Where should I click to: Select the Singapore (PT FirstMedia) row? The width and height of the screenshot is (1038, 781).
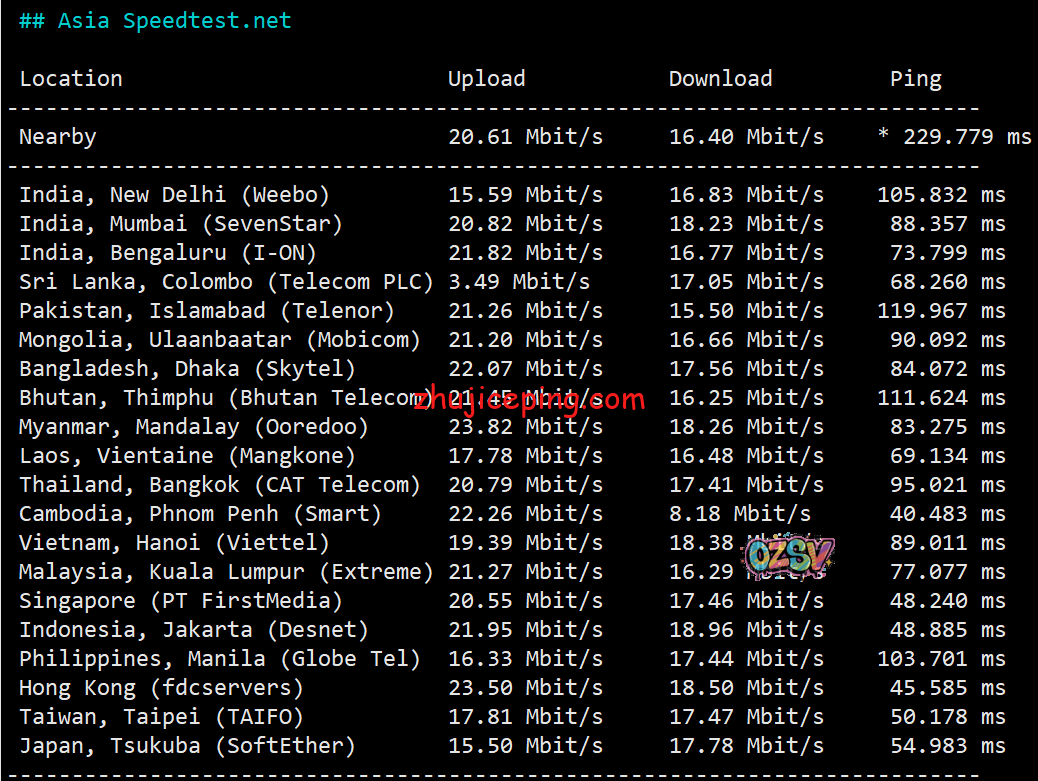tap(181, 601)
